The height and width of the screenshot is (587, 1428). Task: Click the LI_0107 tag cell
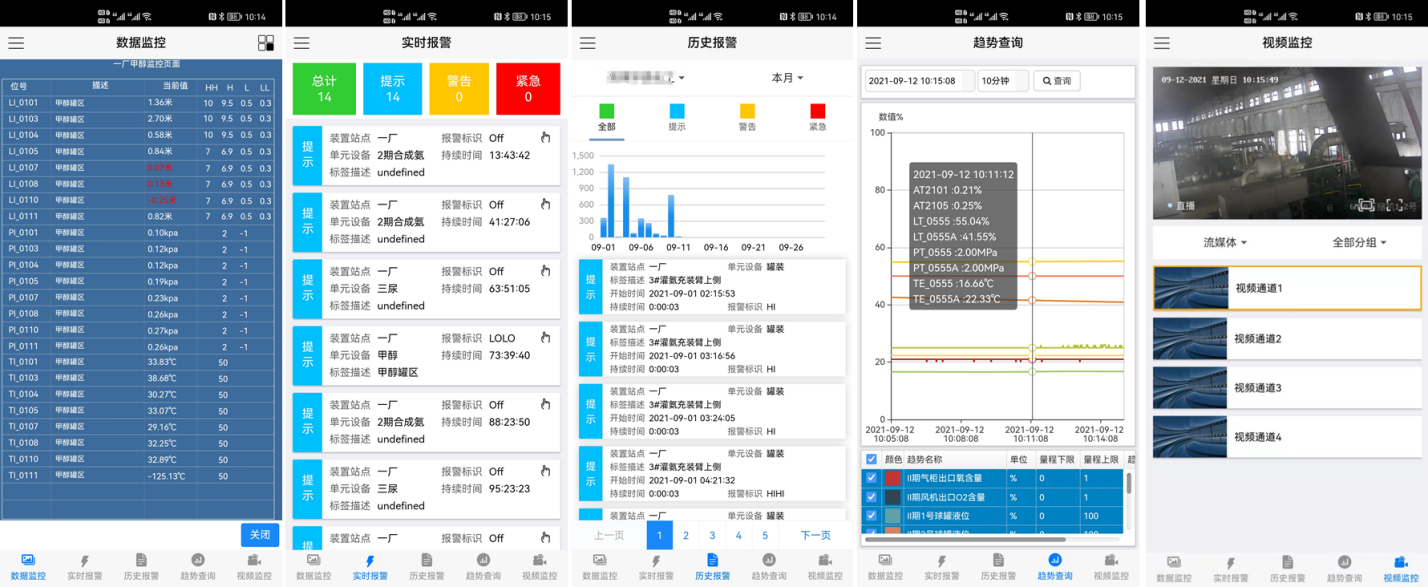tap(24, 168)
